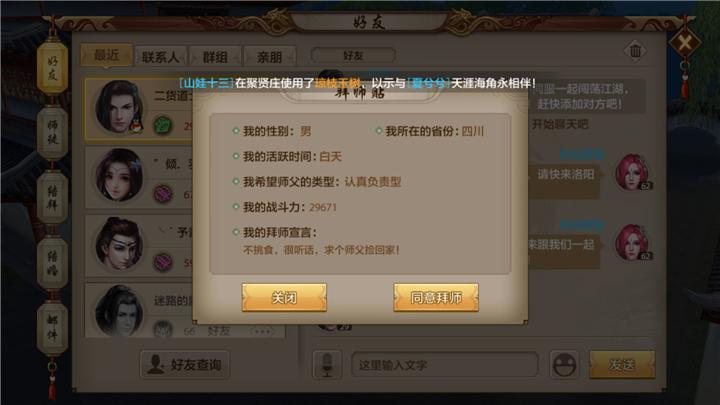The height and width of the screenshot is (405, 720).
Task: Click the 关闭 button in dialog
Action: pyautogui.click(x=284, y=298)
